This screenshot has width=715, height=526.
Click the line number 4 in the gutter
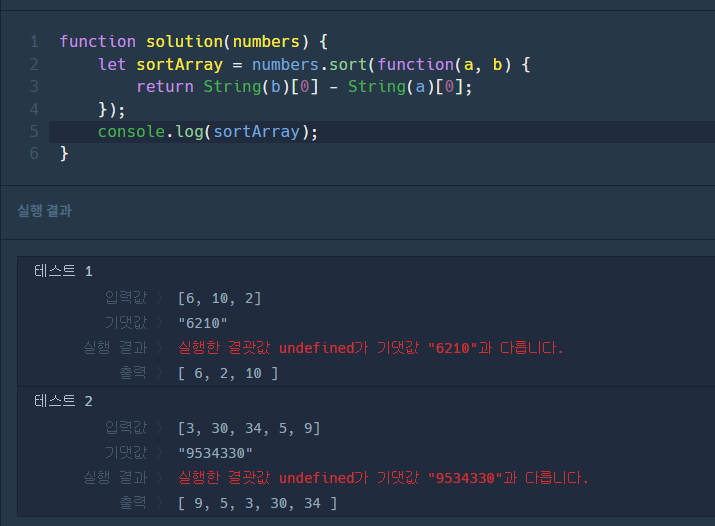(34, 109)
